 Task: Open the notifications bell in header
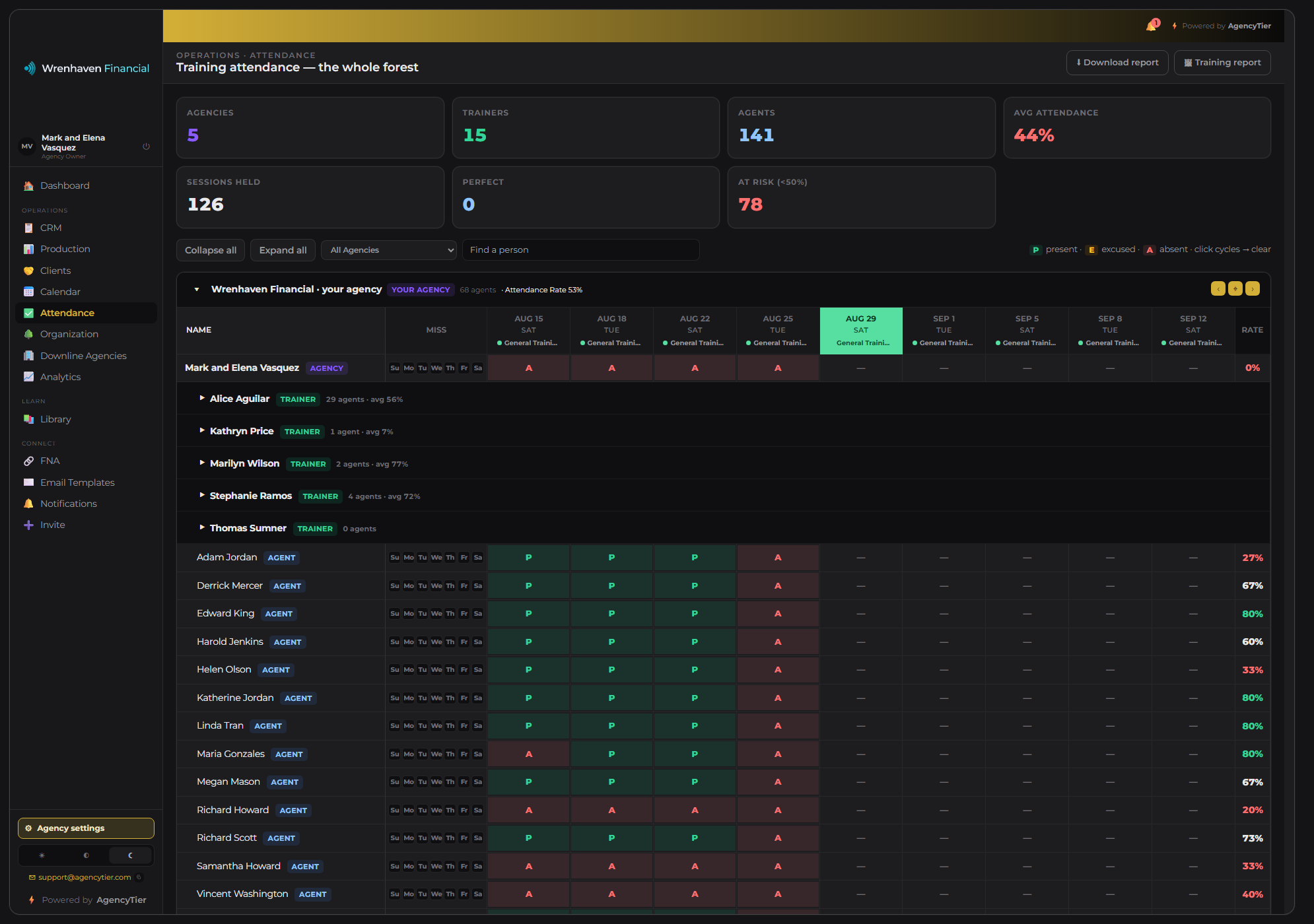tap(1152, 26)
